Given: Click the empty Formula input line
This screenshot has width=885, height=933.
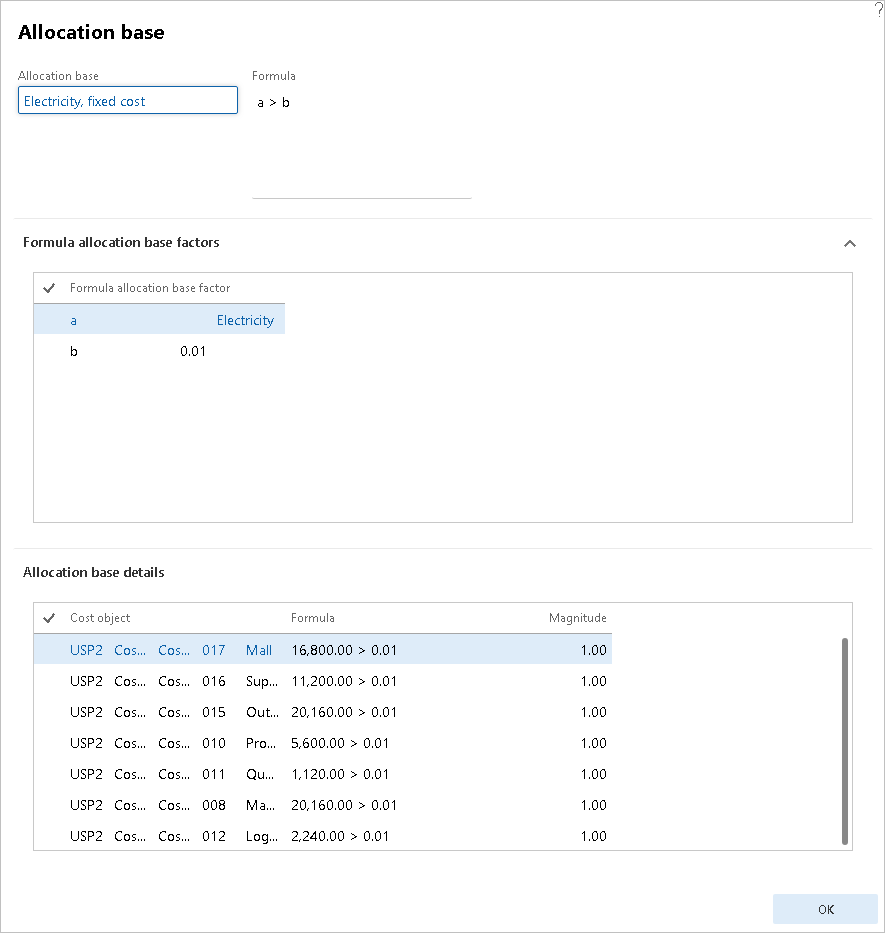Looking at the screenshot, I should coord(360,193).
